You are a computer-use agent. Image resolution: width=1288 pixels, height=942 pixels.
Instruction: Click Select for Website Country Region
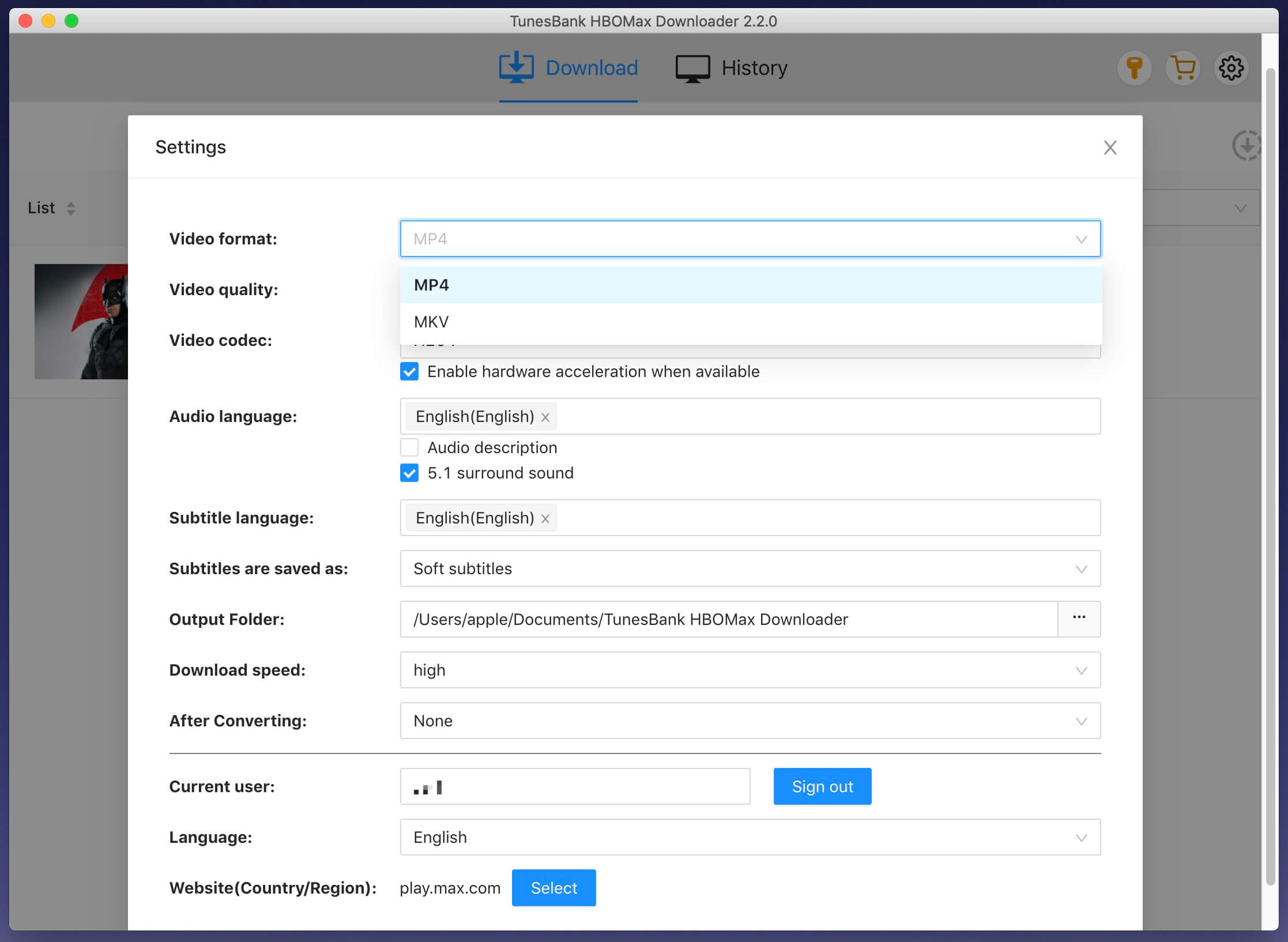click(553, 888)
